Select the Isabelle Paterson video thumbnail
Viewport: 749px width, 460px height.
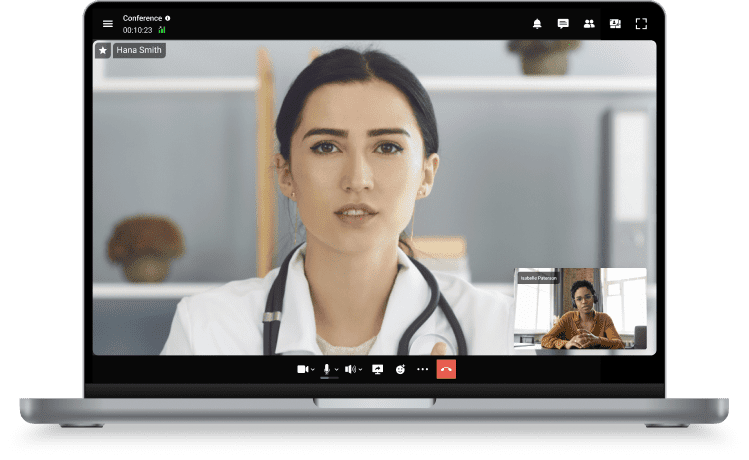coord(580,309)
